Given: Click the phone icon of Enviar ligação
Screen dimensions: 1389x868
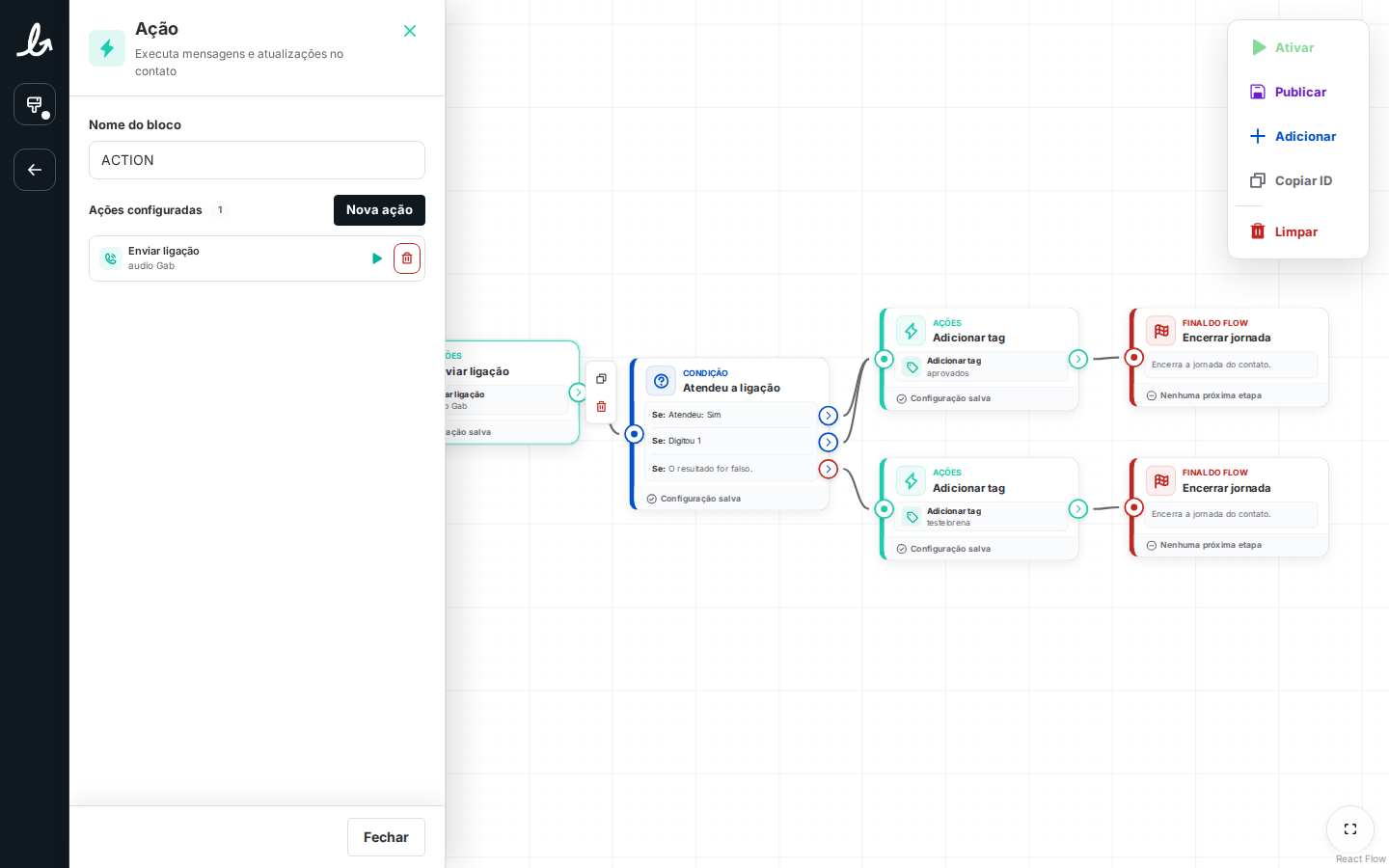Looking at the screenshot, I should click(110, 258).
